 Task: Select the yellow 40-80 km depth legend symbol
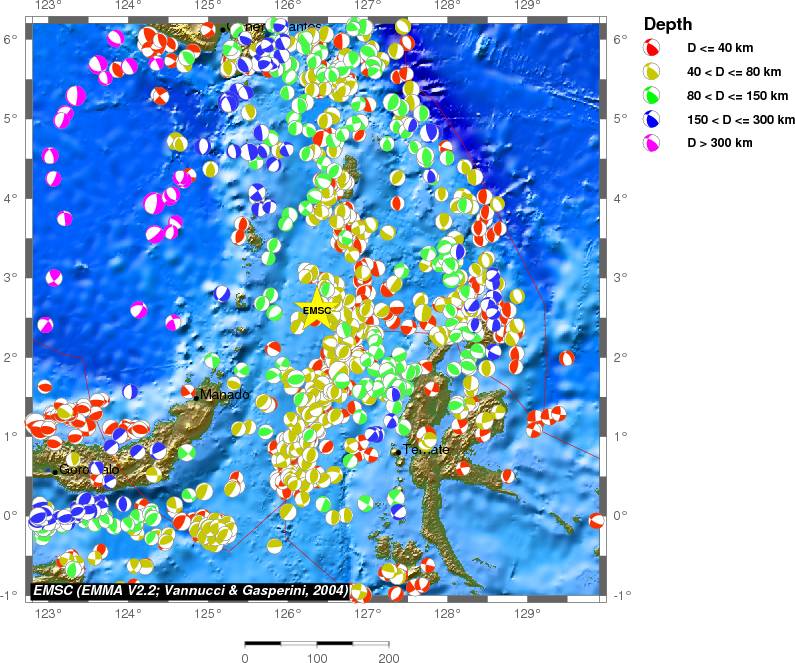(x=651, y=73)
